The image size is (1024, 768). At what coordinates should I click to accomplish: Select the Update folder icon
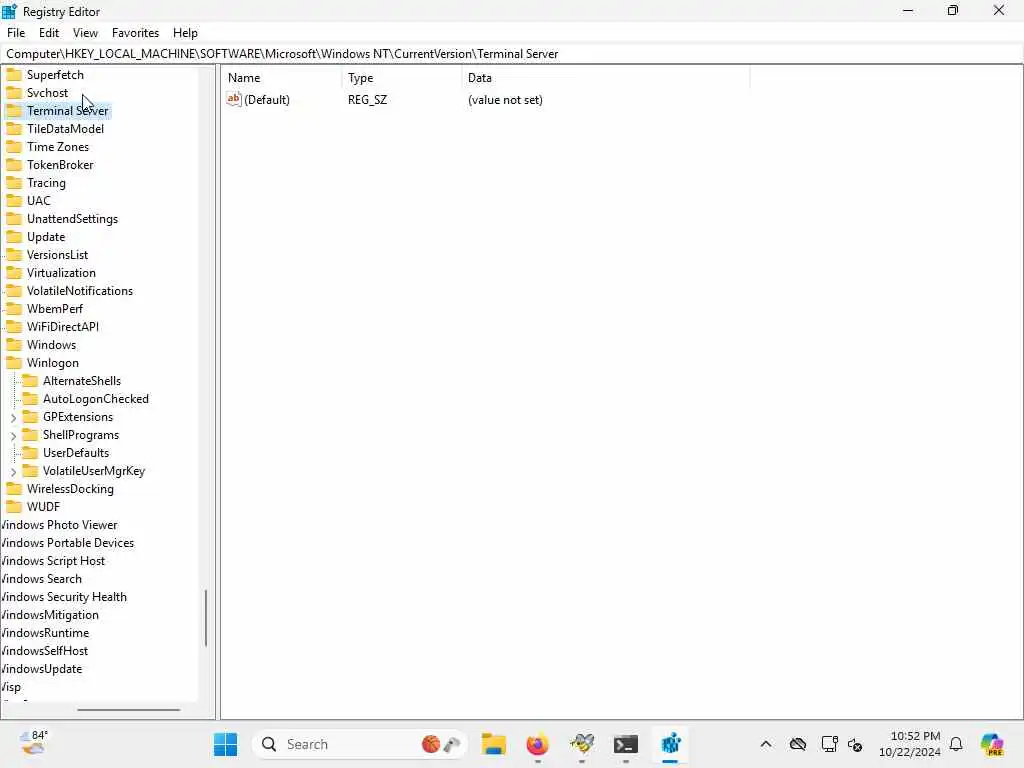point(14,237)
